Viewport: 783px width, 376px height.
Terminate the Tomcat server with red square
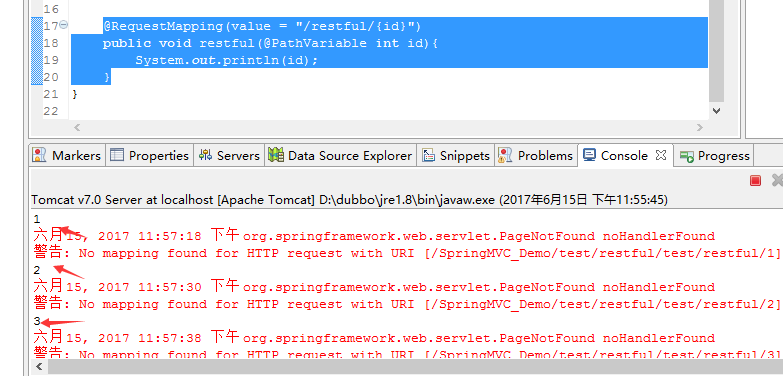756,180
